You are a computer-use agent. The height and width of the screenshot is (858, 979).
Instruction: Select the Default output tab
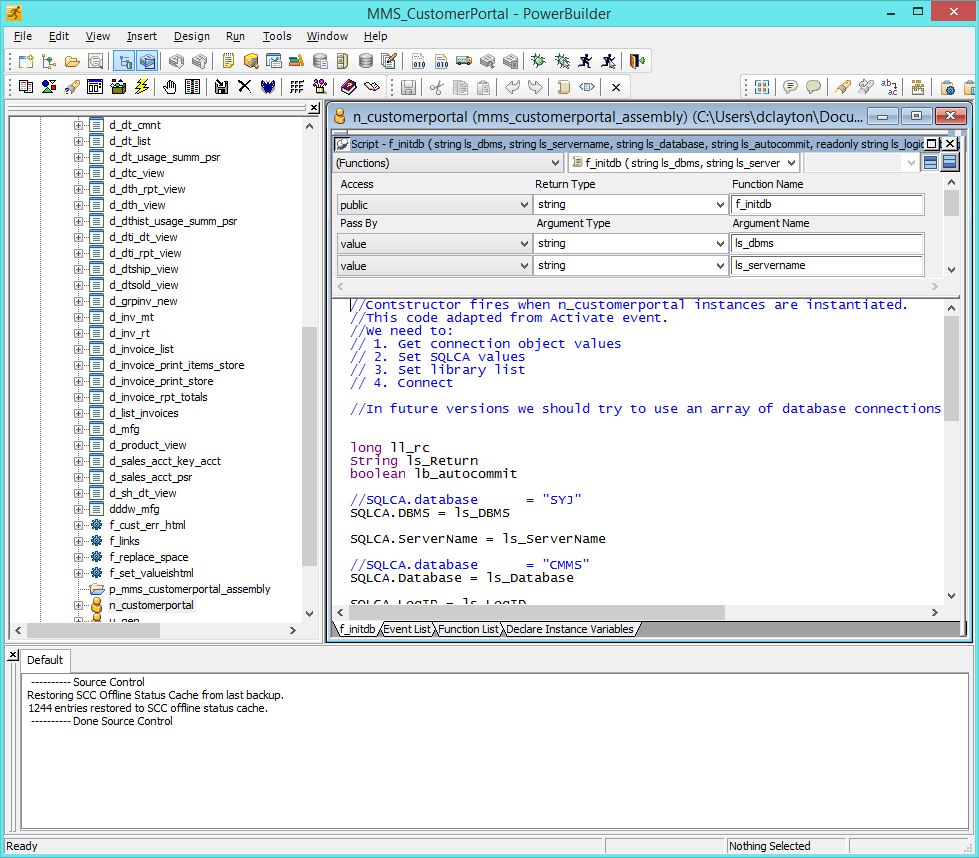click(x=45, y=660)
